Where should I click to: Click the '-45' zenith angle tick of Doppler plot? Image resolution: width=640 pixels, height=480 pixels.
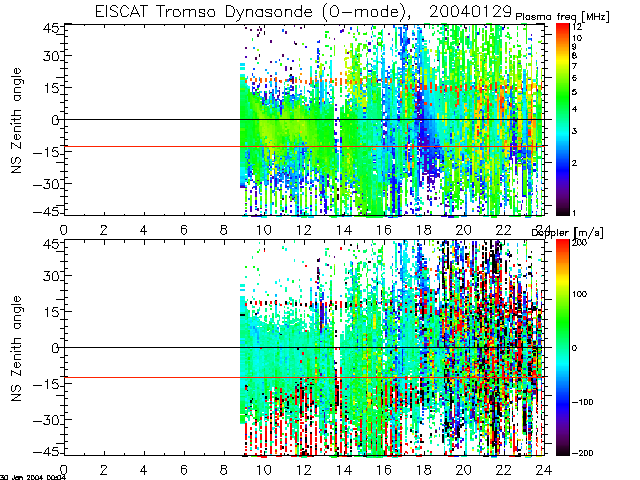(x=46, y=451)
